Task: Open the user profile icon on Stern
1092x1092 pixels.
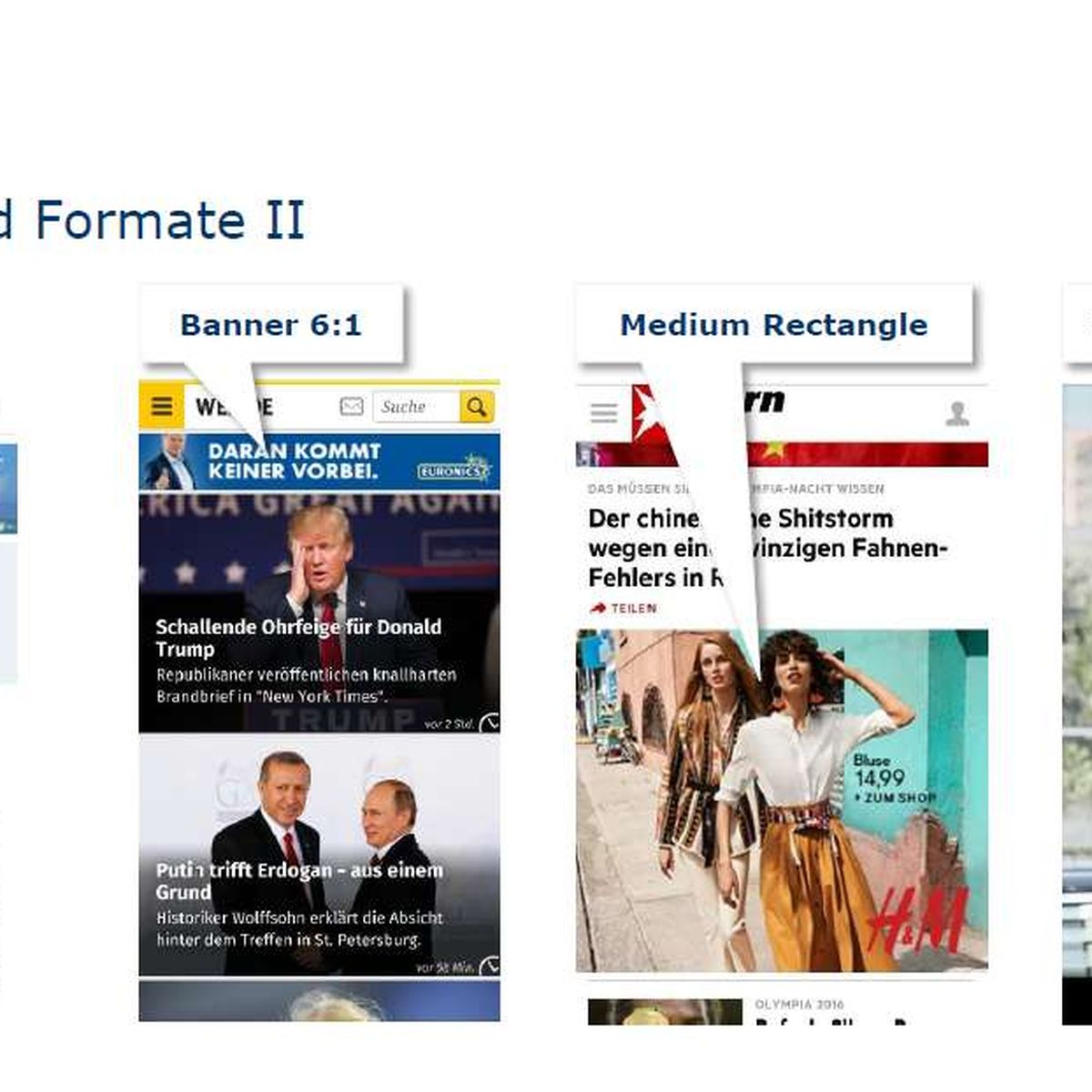Action: click(x=956, y=414)
